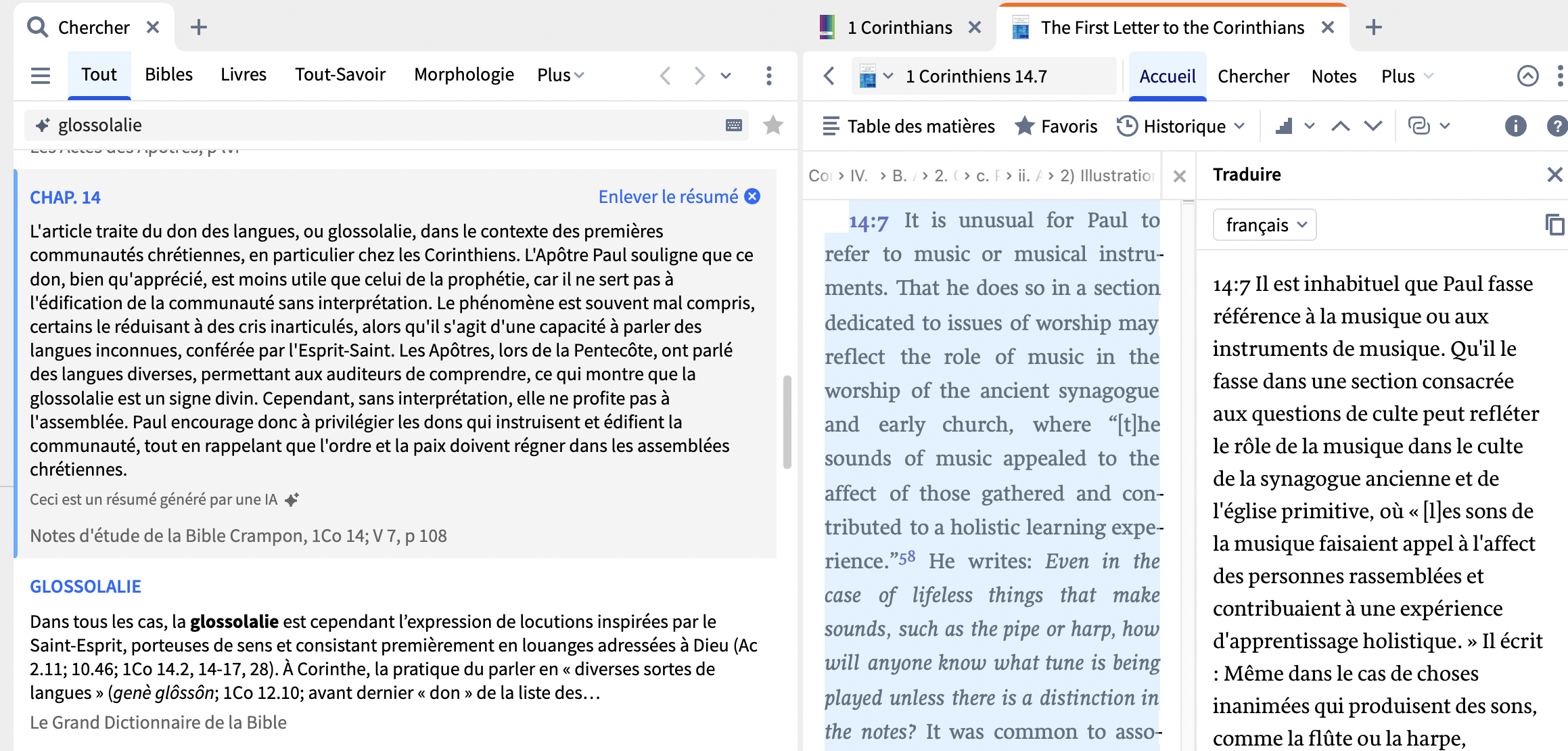Screen dimensions: 1568x751
Task: Navigate back in the book panel
Action: [x=829, y=76]
